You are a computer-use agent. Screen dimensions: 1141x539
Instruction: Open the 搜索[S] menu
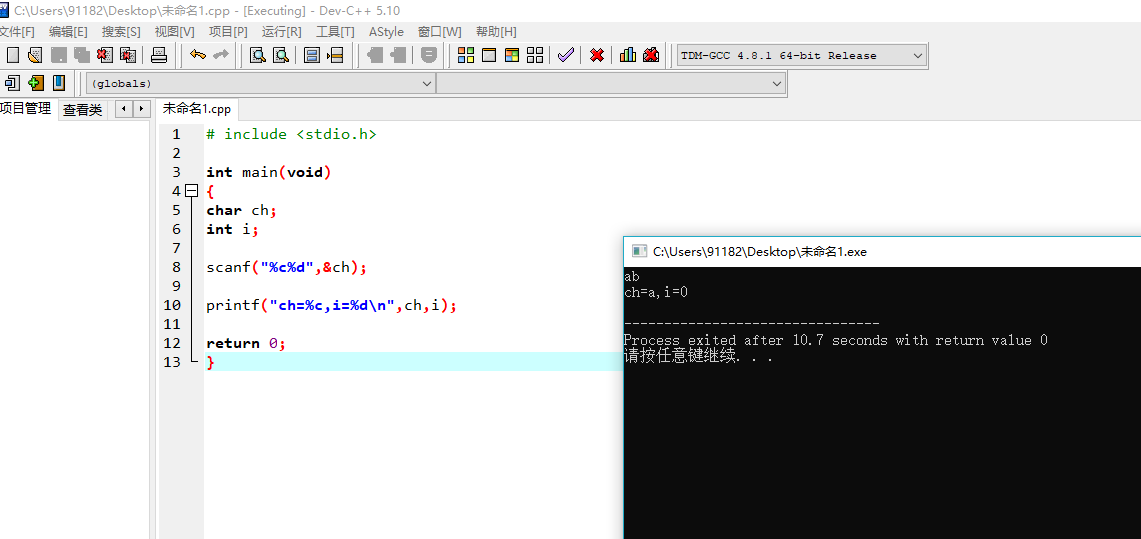(121, 32)
